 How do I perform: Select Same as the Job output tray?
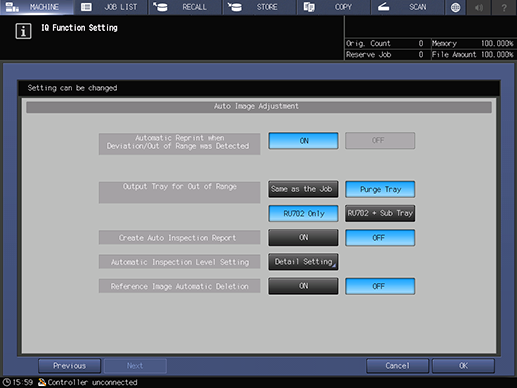pos(303,189)
